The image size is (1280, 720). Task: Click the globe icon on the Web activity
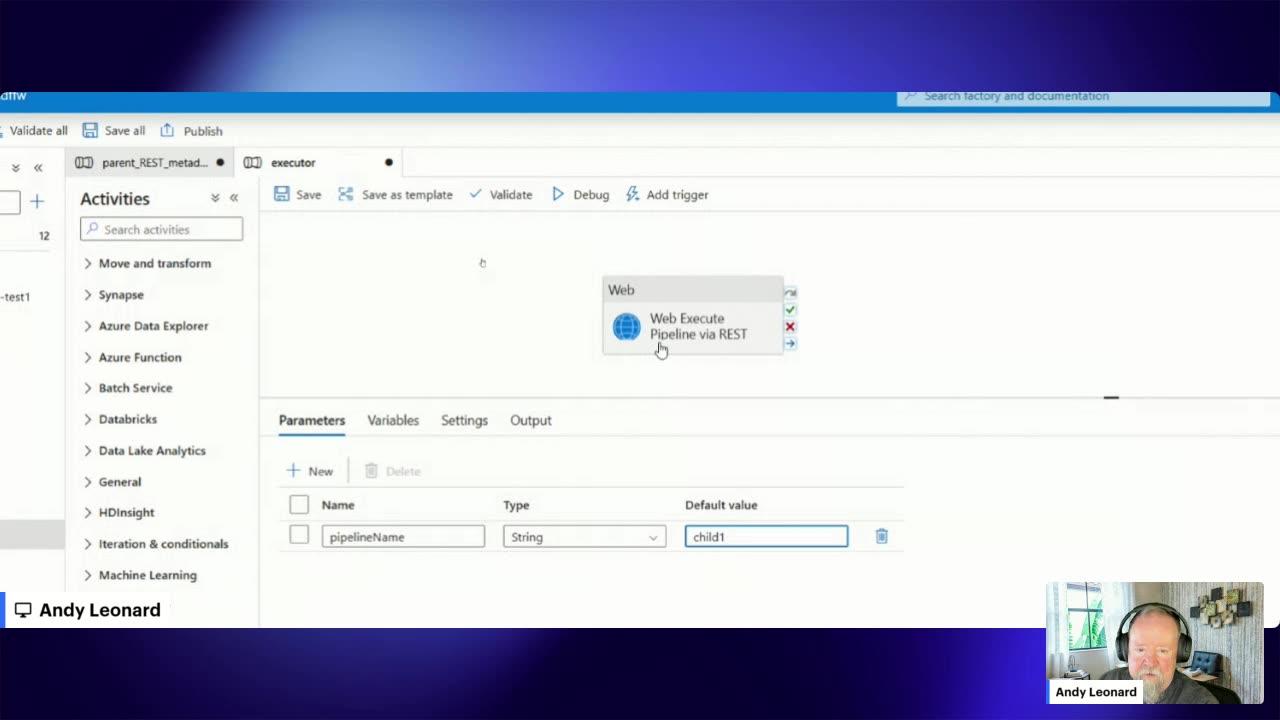click(626, 327)
